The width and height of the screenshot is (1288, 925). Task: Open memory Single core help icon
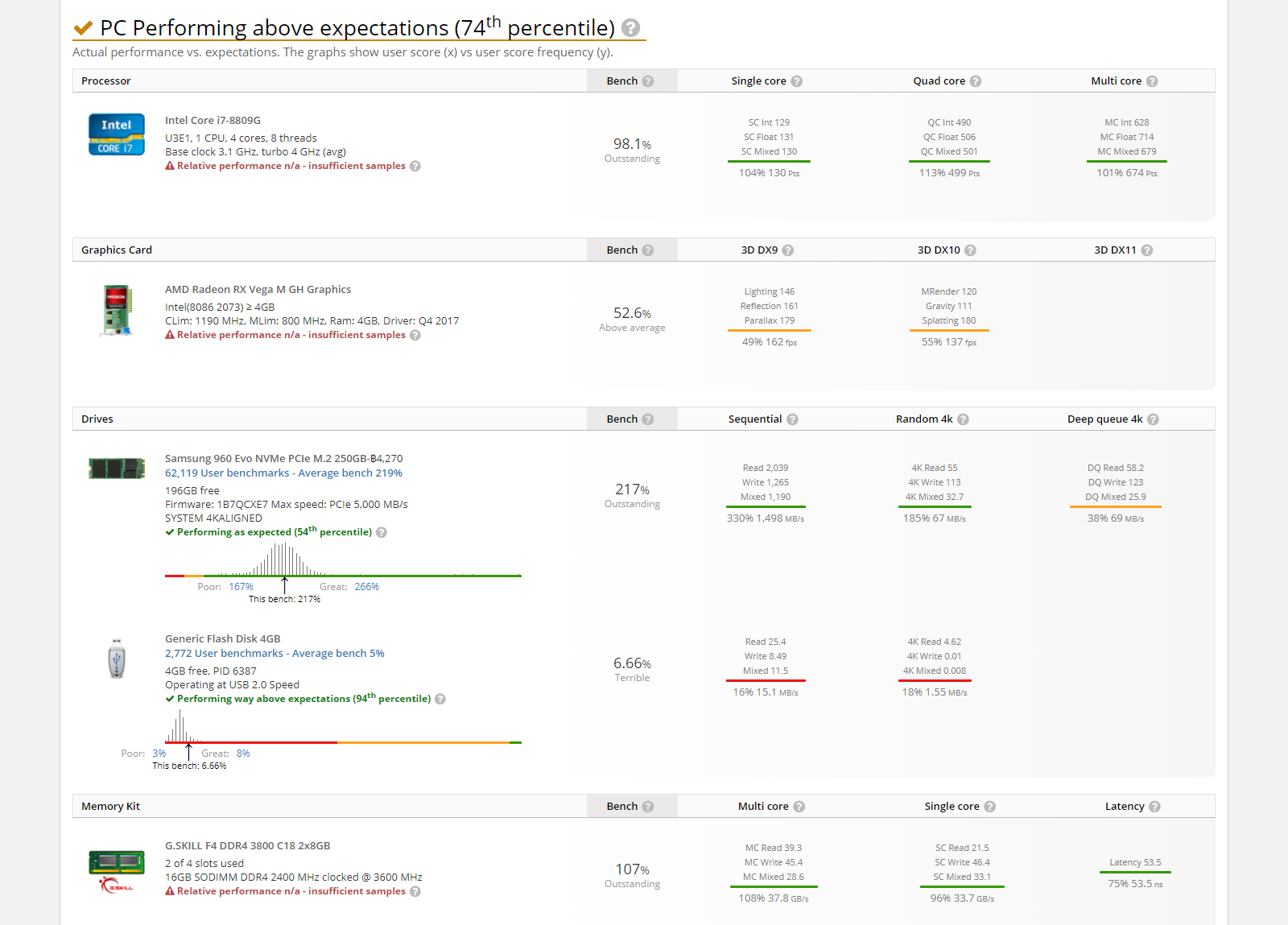click(989, 807)
